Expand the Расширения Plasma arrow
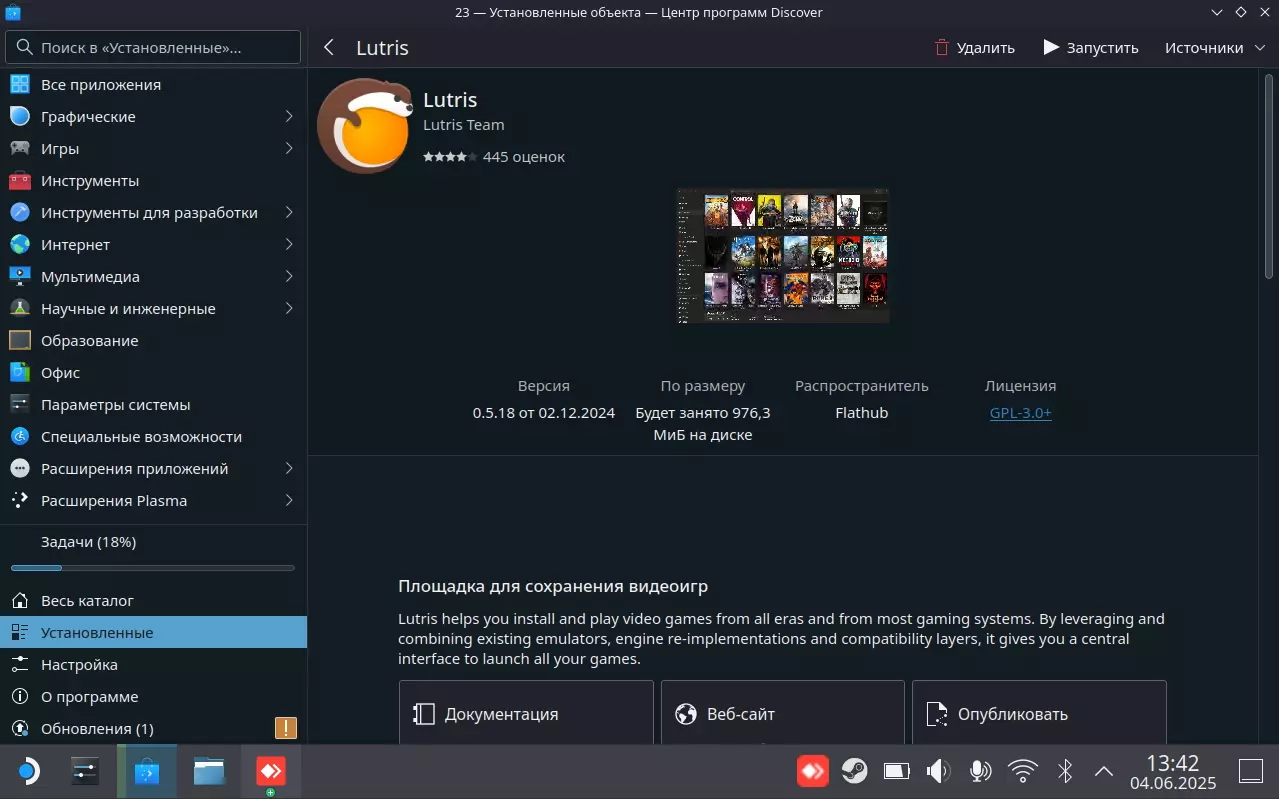The image size is (1279, 799). coord(288,501)
